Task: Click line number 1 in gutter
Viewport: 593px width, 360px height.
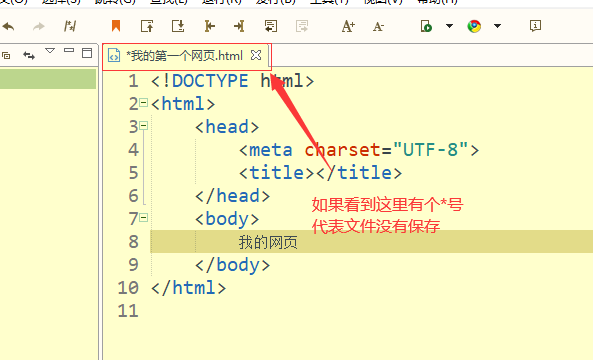Action: 133,81
